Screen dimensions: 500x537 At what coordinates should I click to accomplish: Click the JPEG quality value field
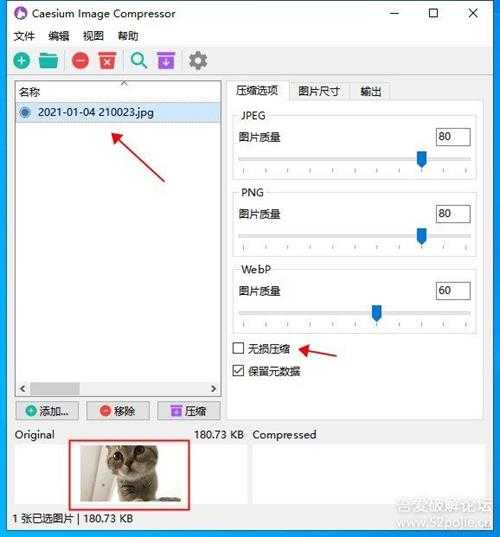(x=453, y=137)
